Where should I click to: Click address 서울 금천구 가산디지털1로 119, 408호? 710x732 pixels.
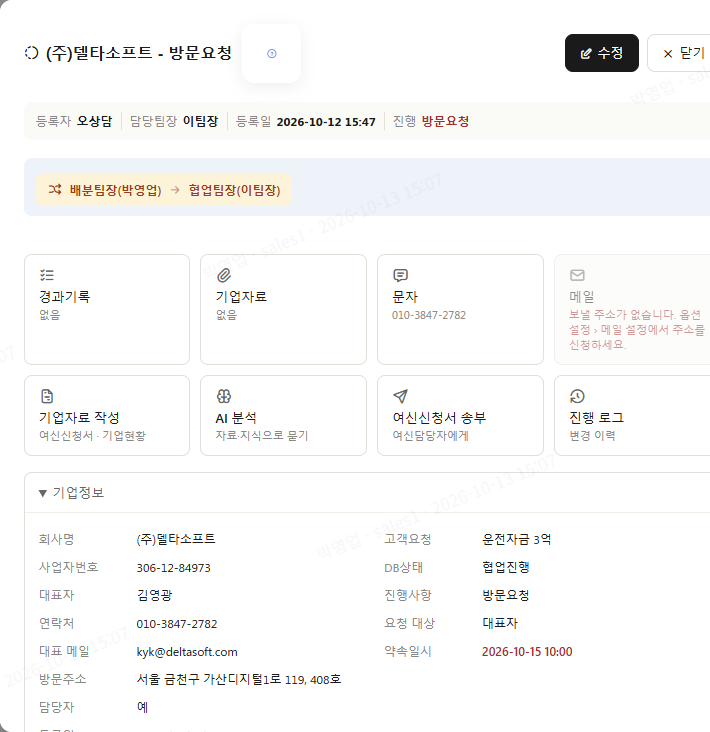click(239, 679)
